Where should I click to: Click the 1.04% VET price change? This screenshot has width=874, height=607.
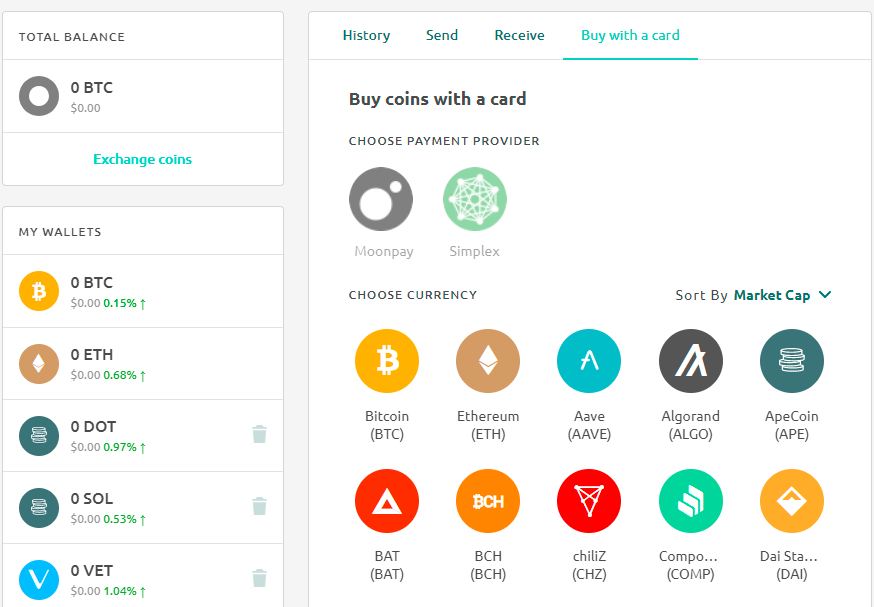[x=125, y=591]
